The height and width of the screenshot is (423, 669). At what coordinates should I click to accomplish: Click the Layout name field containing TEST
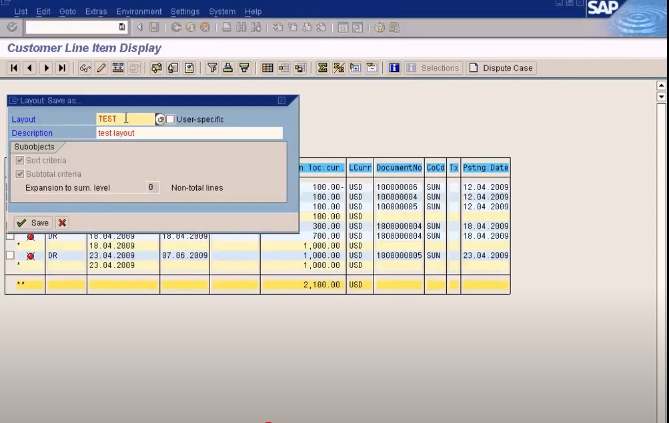125,119
